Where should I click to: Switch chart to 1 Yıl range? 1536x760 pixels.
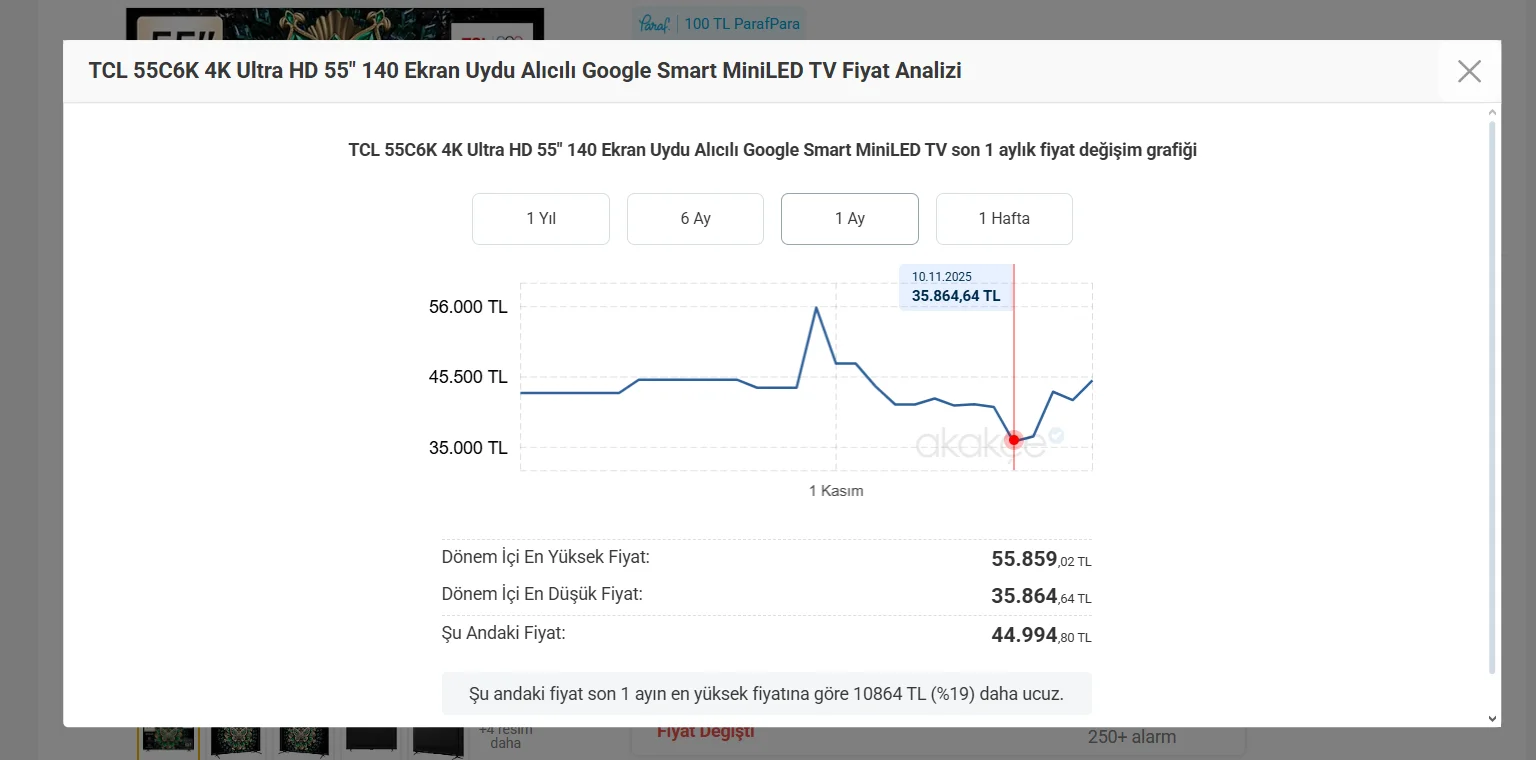540,219
